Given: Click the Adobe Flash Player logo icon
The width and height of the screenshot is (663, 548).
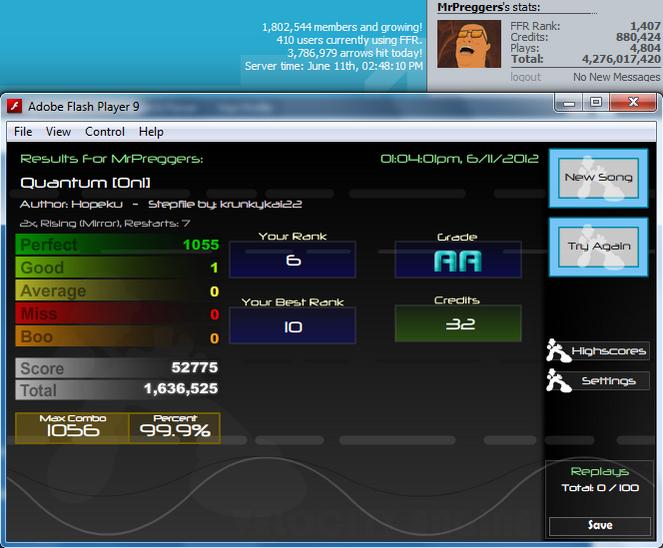Looking at the screenshot, I should pyautogui.click(x=15, y=107).
